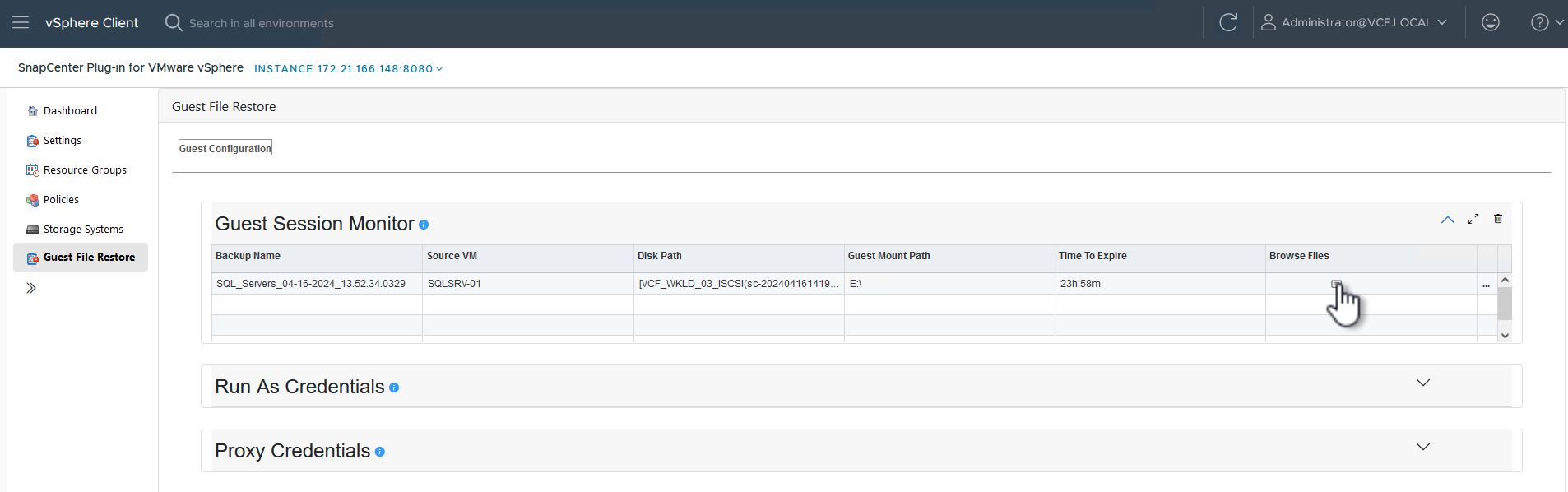This screenshot has height=492, width=1568.
Task: Delete guest session with trash icon
Action: (x=1498, y=219)
